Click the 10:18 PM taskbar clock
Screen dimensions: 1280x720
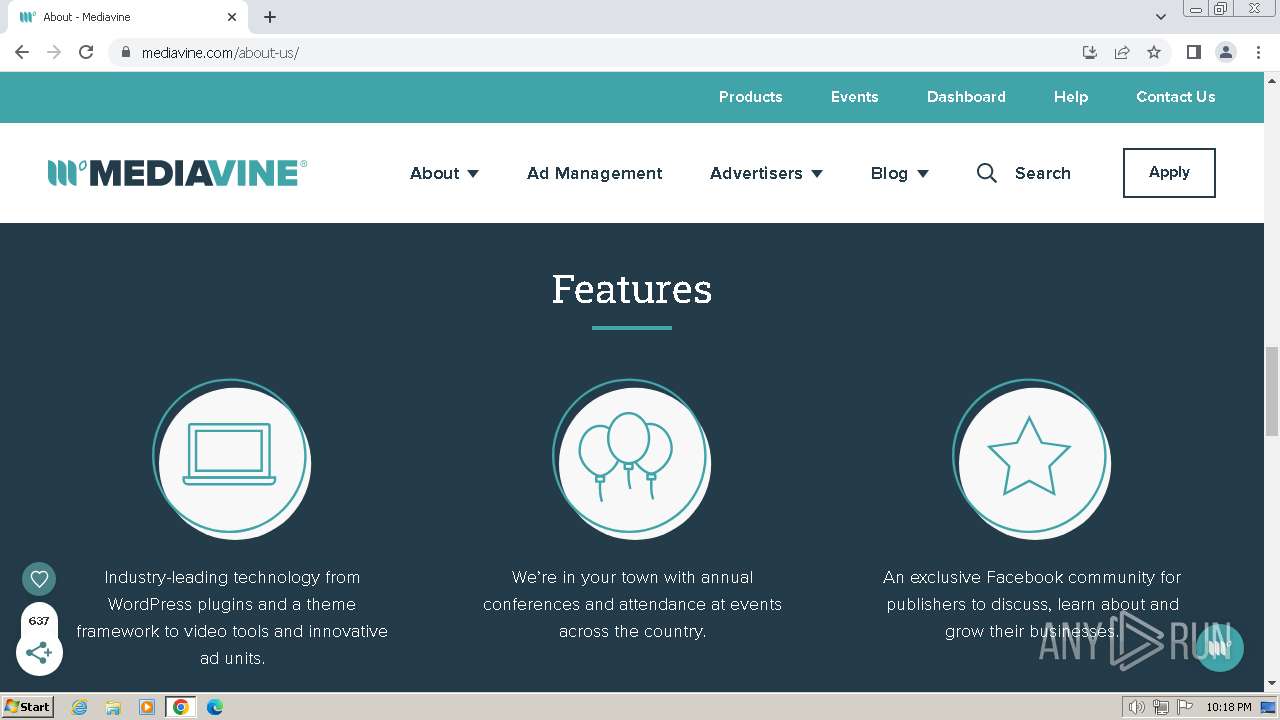(x=1228, y=707)
